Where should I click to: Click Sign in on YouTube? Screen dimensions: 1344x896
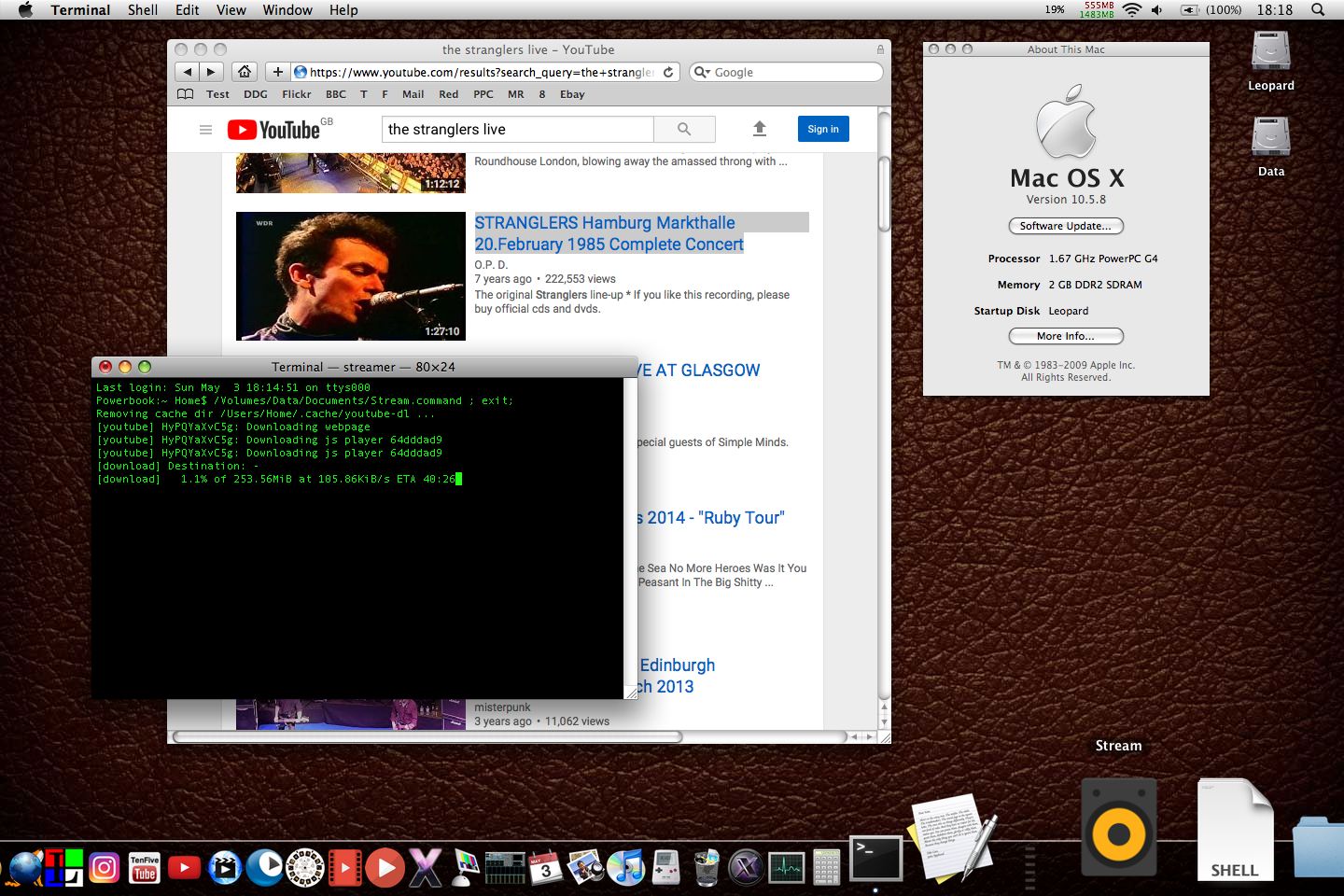tap(823, 129)
